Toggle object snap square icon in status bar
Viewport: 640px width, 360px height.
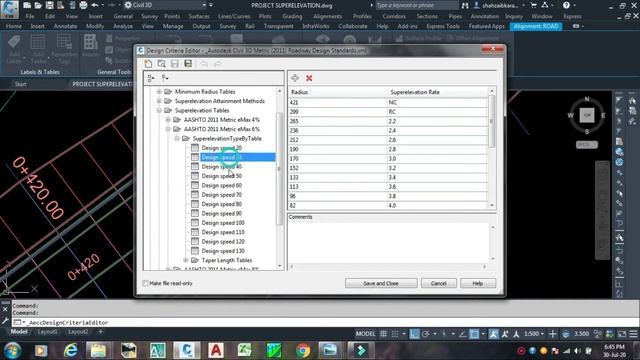coord(474,334)
